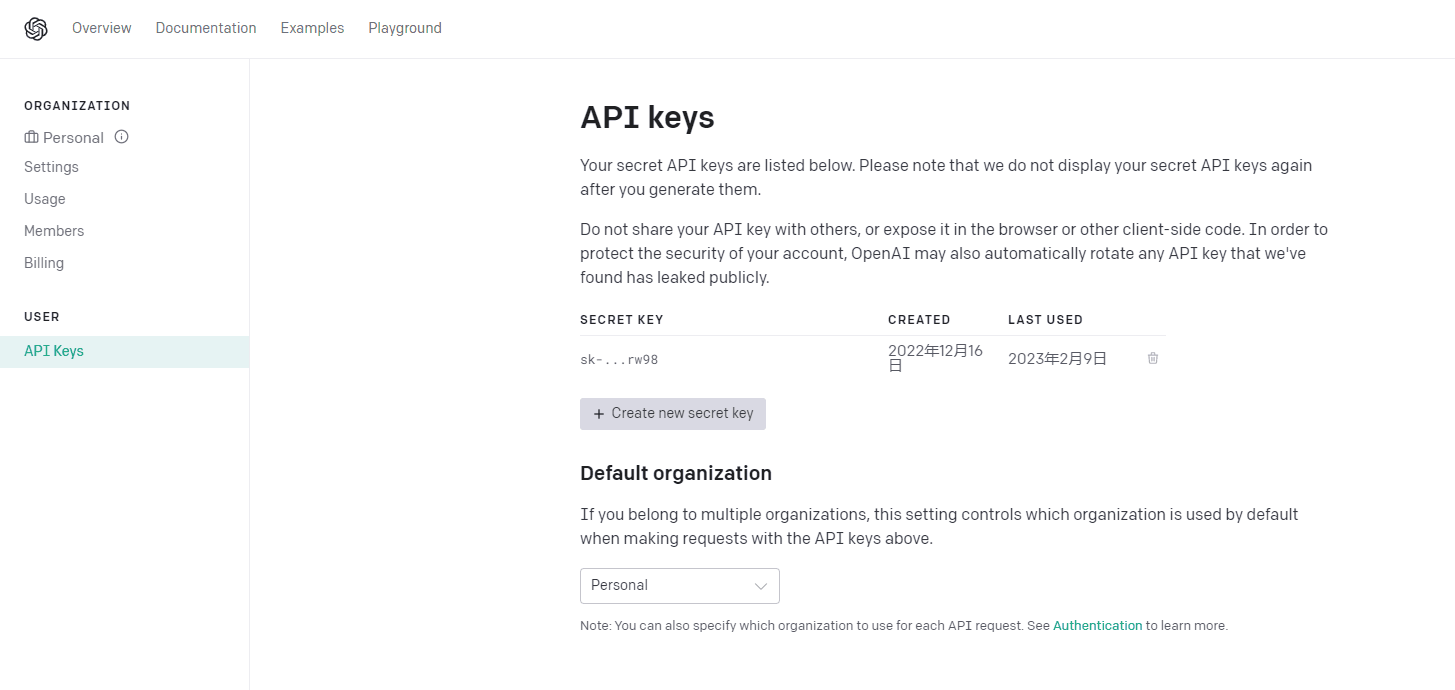Select API Keys in the sidebar
The height and width of the screenshot is (690, 1455).
[124, 352]
